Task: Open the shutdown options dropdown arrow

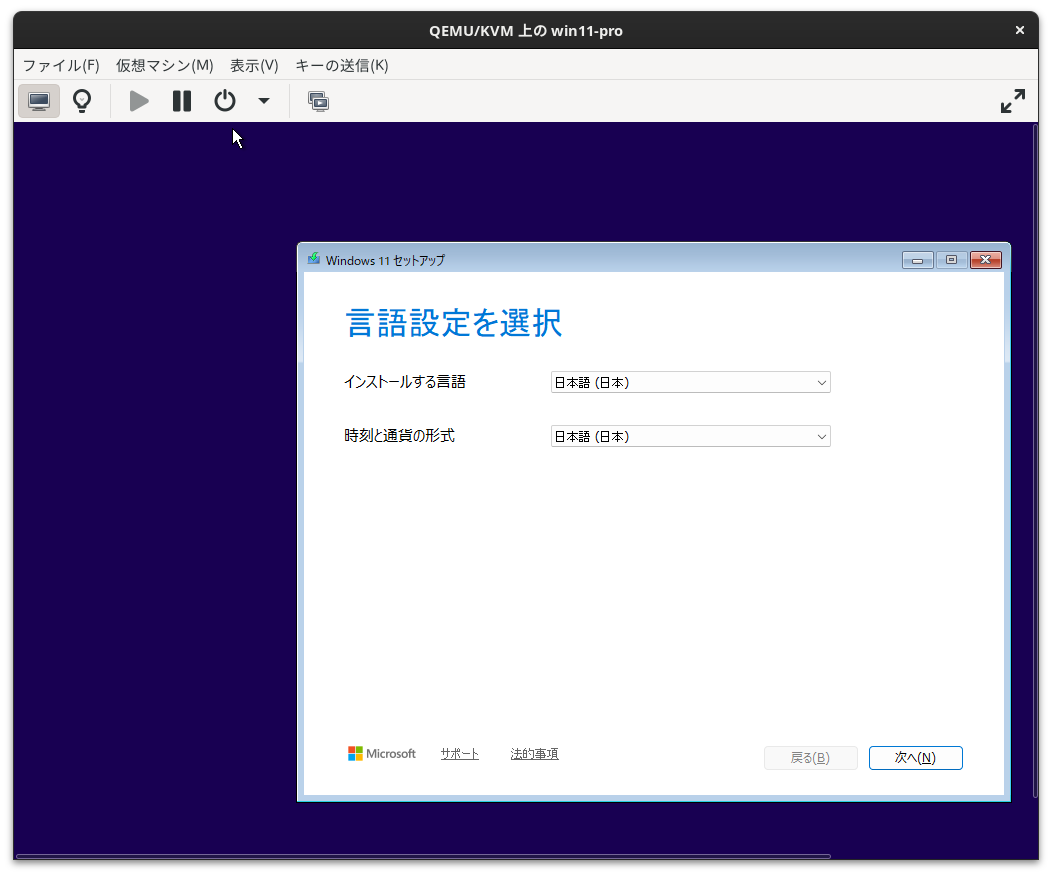Action: point(263,100)
